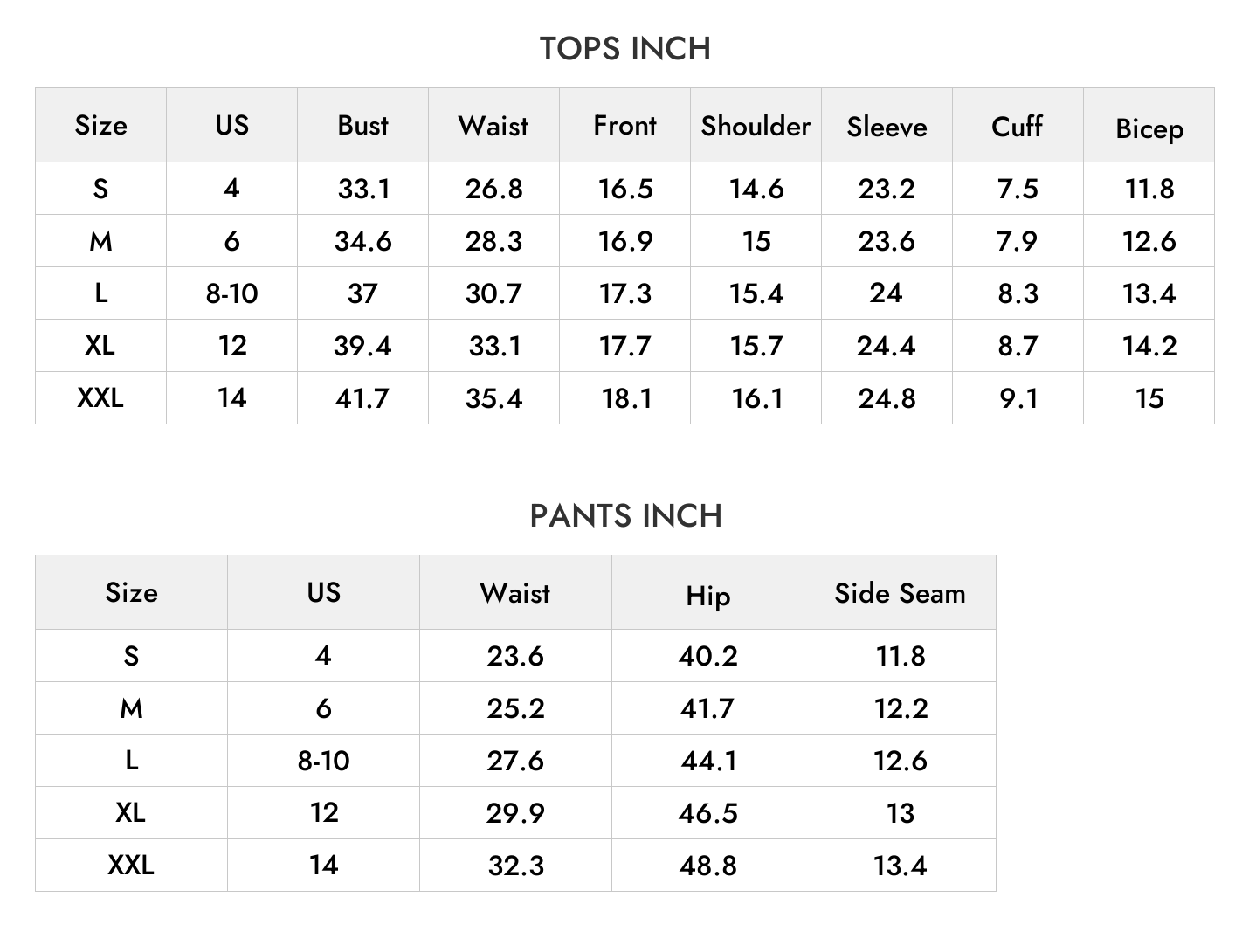Select the Bicep column header
Screen dimensions: 1249x952
click(x=1149, y=128)
